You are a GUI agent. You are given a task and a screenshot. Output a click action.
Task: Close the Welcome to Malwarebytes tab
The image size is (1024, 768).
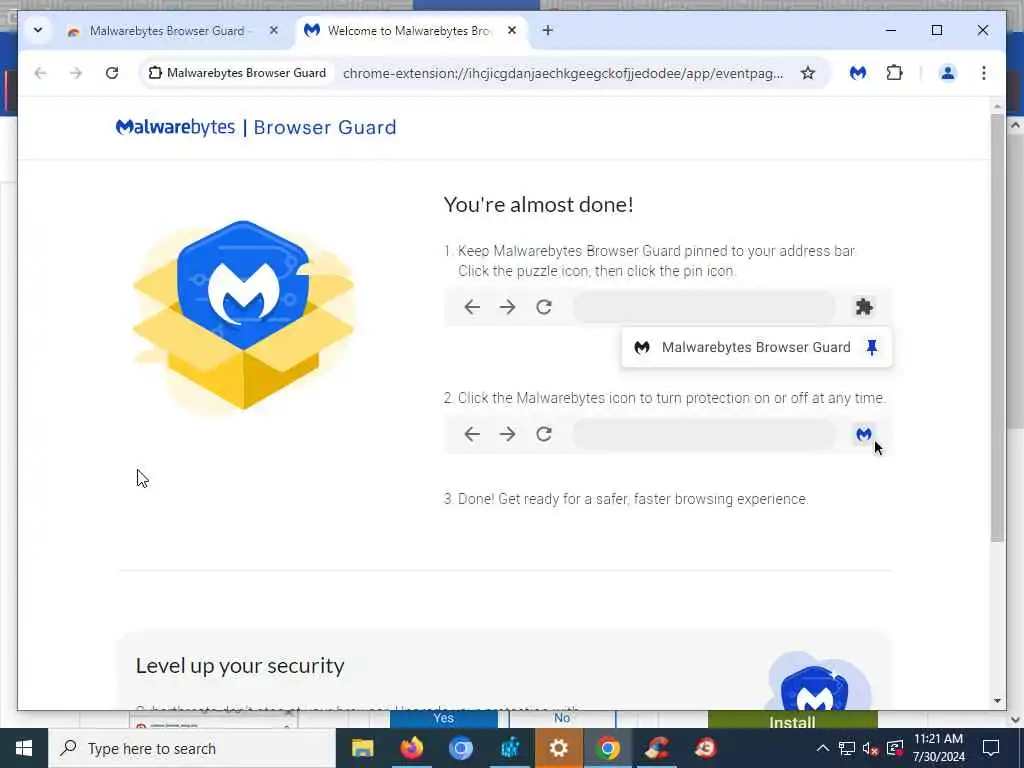coord(512,31)
